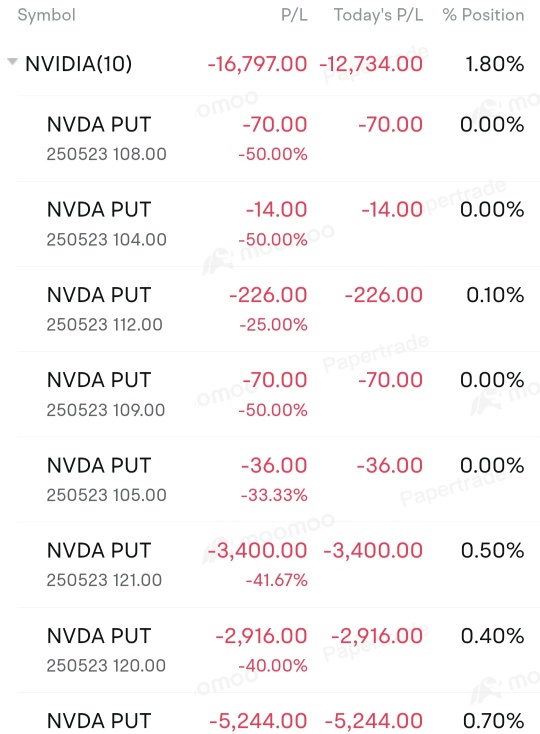The image size is (540, 734).
Task: Click the 1.80% NVIDIA position value
Action: point(495,64)
